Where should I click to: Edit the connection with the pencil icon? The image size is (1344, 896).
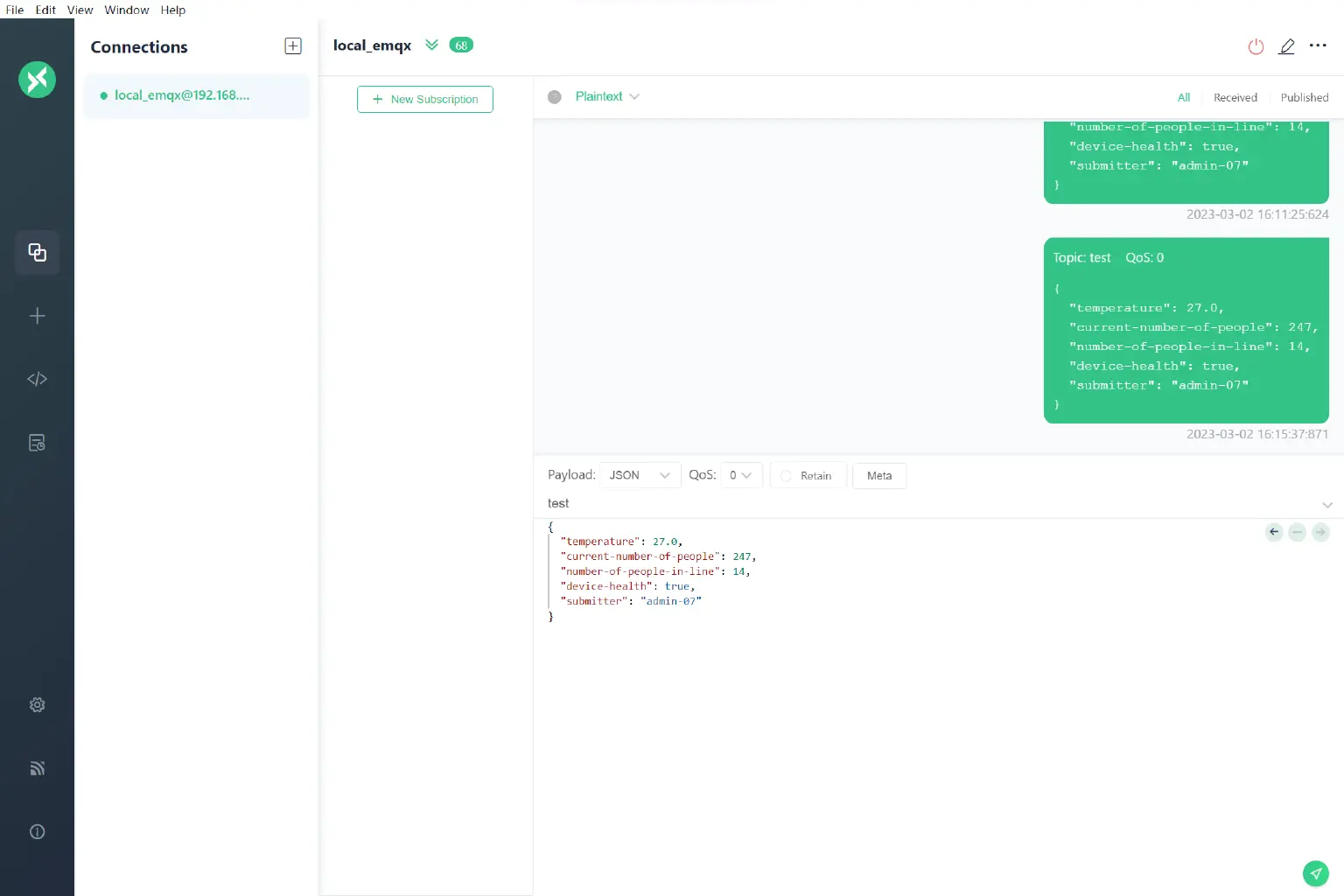pos(1287,46)
